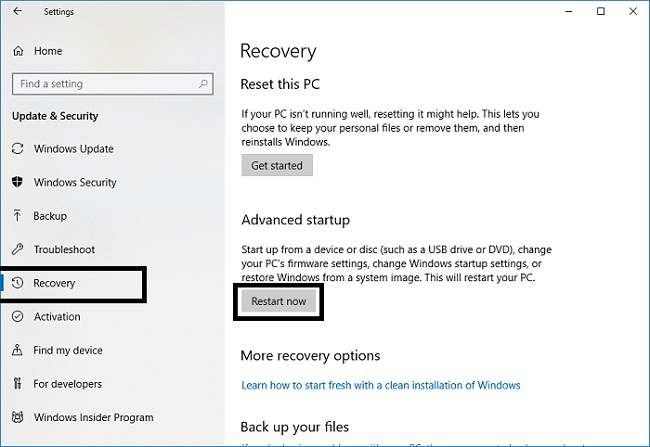This screenshot has width=650, height=447.
Task: Click the Windows Security shield icon
Action: 17,183
